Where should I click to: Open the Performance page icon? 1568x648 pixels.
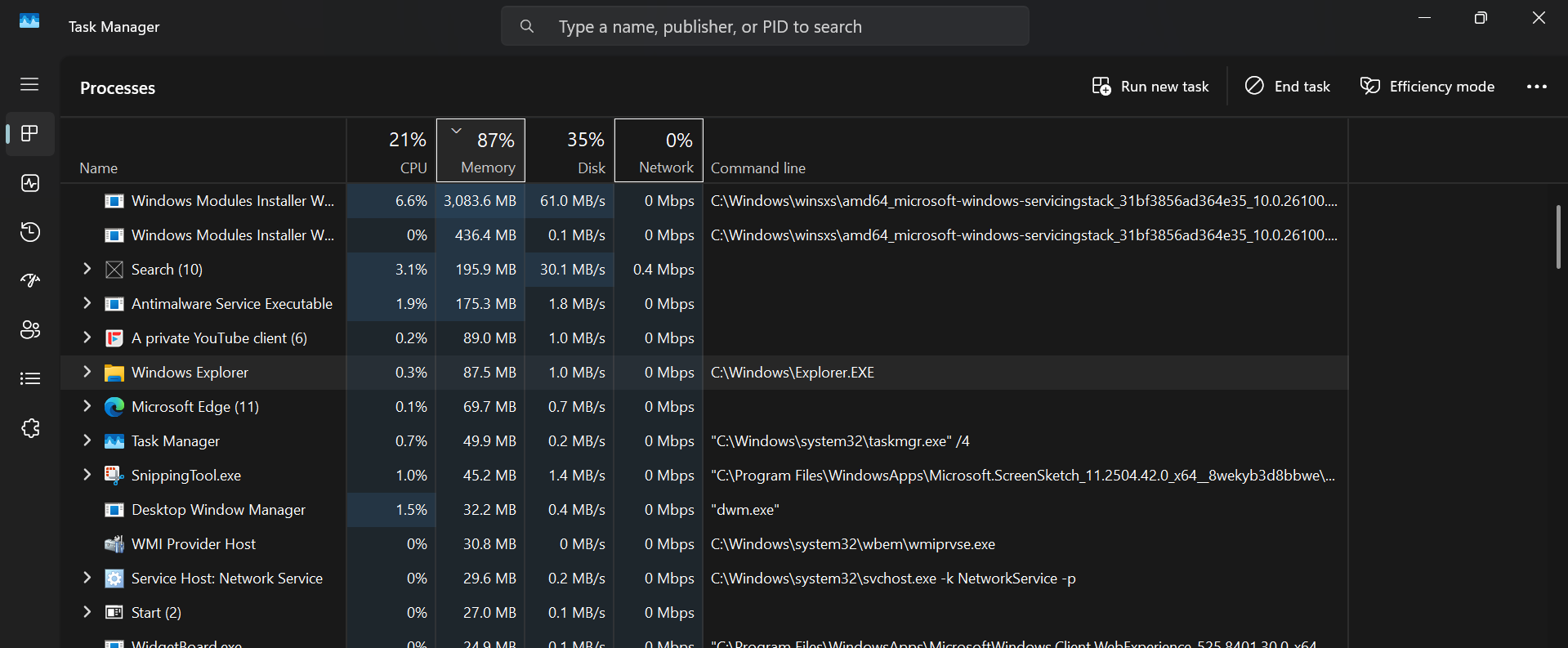tap(30, 183)
